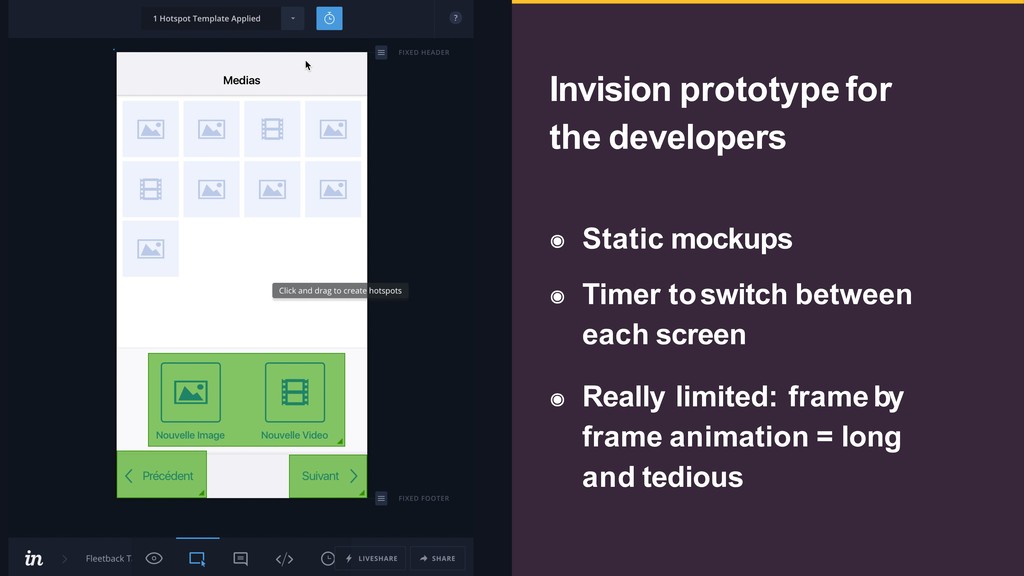Click the Fixed Footer handle icon
Viewport: 1024px width, 576px height.
[x=381, y=498]
